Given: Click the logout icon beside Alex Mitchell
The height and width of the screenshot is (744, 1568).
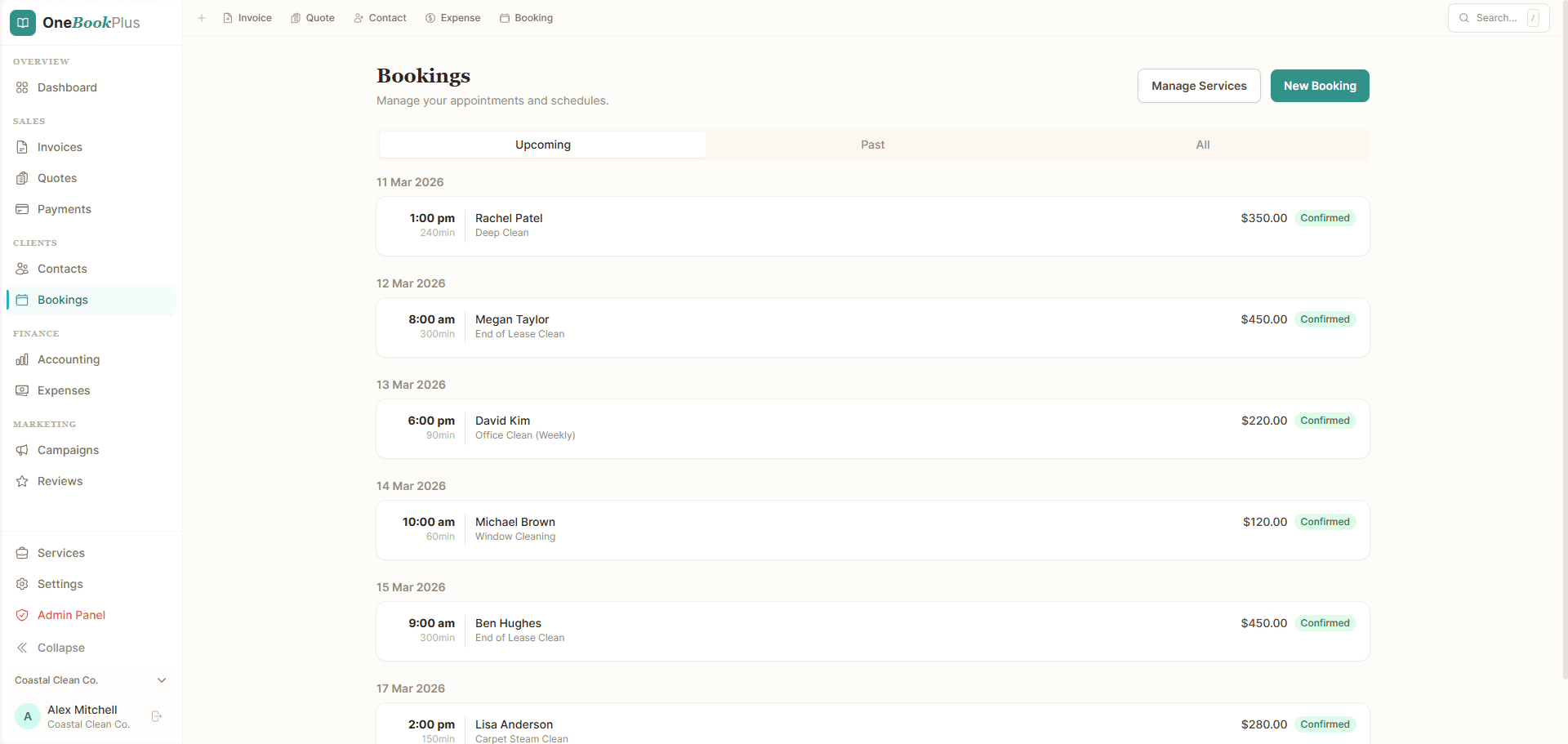Looking at the screenshot, I should (x=157, y=716).
